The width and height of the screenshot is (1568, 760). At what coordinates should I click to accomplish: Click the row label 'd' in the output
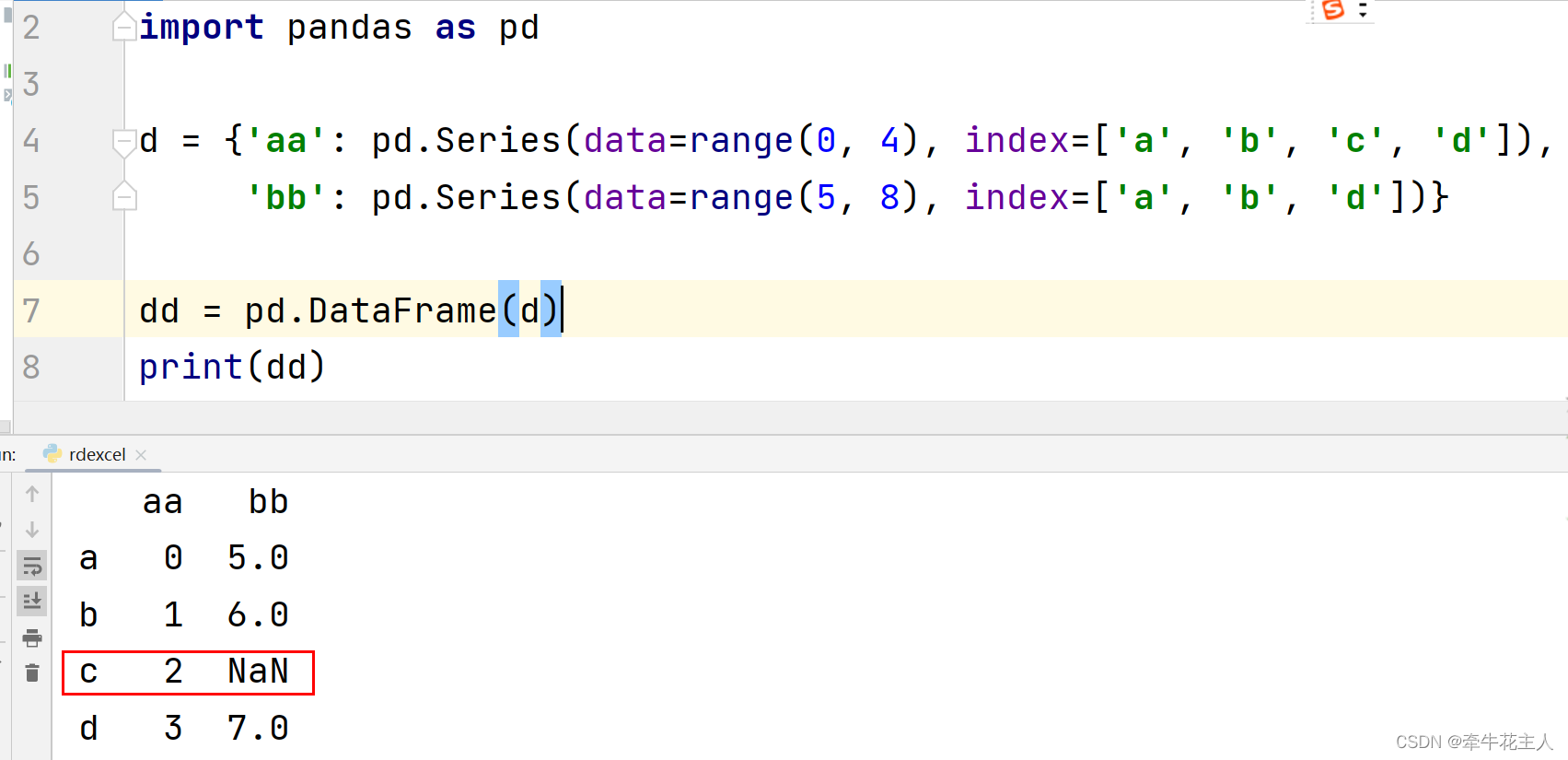click(x=88, y=729)
